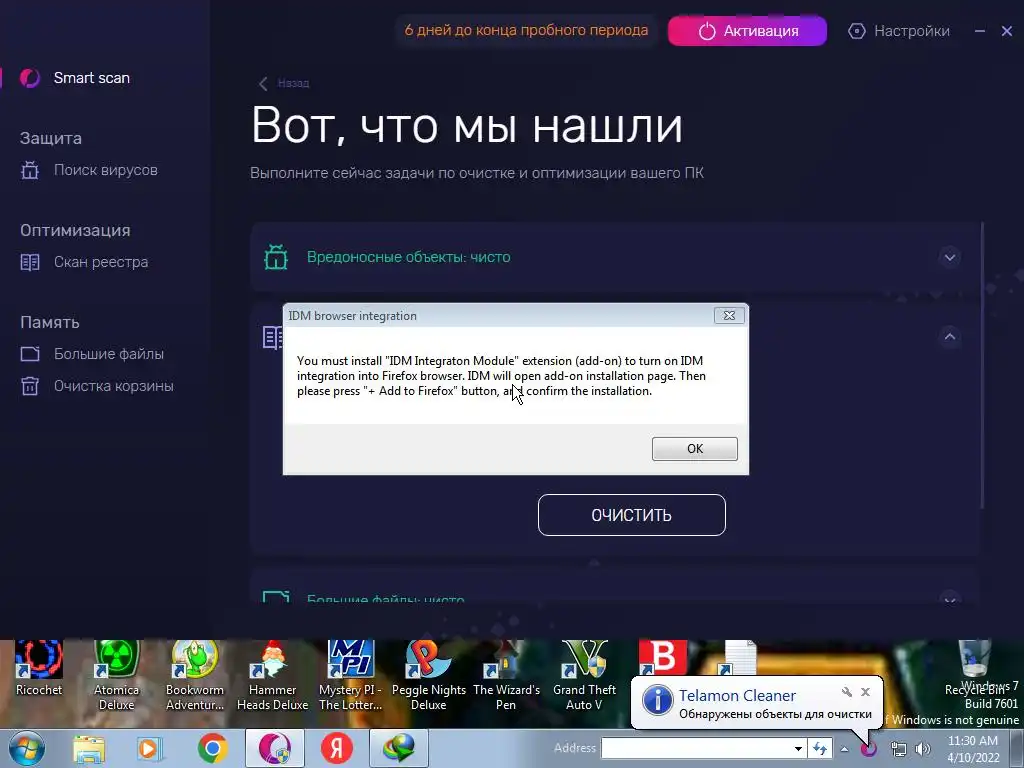Switch to Telamon Cleaner taskbar button
This screenshot has width=1024, height=768.
(x=275, y=748)
